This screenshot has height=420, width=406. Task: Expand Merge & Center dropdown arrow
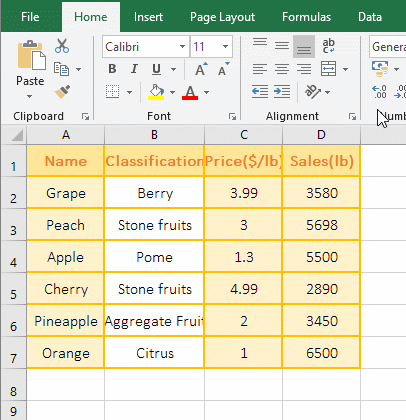(345, 69)
